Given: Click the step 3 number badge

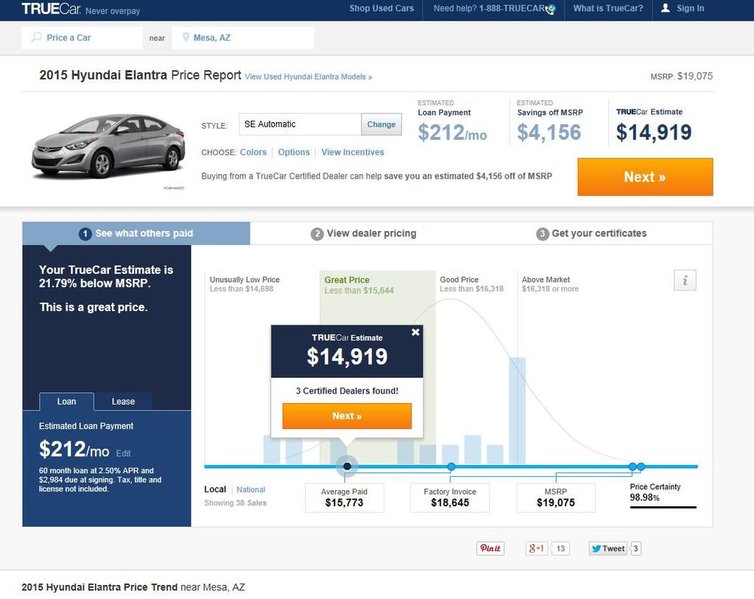Looking at the screenshot, I should (x=542, y=234).
